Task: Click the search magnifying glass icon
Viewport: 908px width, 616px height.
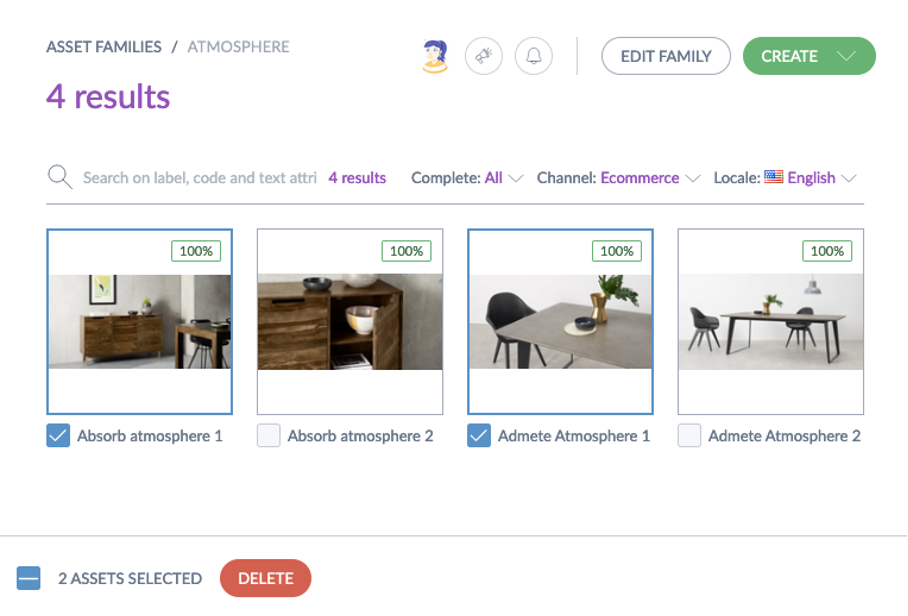Action: pos(60,178)
